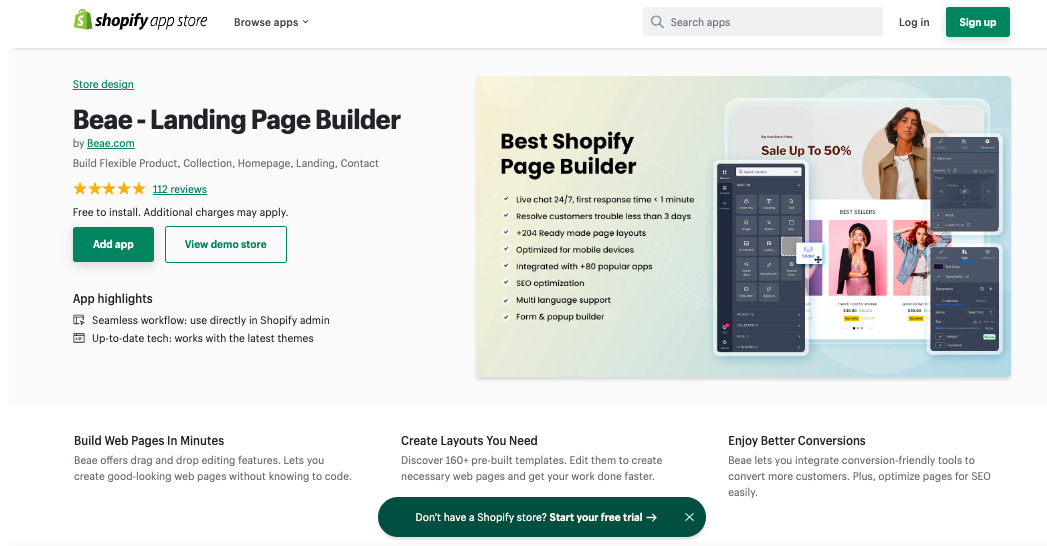Click the Beae - Landing Page Builder title
The width and height of the screenshot is (1047, 546).
(236, 120)
